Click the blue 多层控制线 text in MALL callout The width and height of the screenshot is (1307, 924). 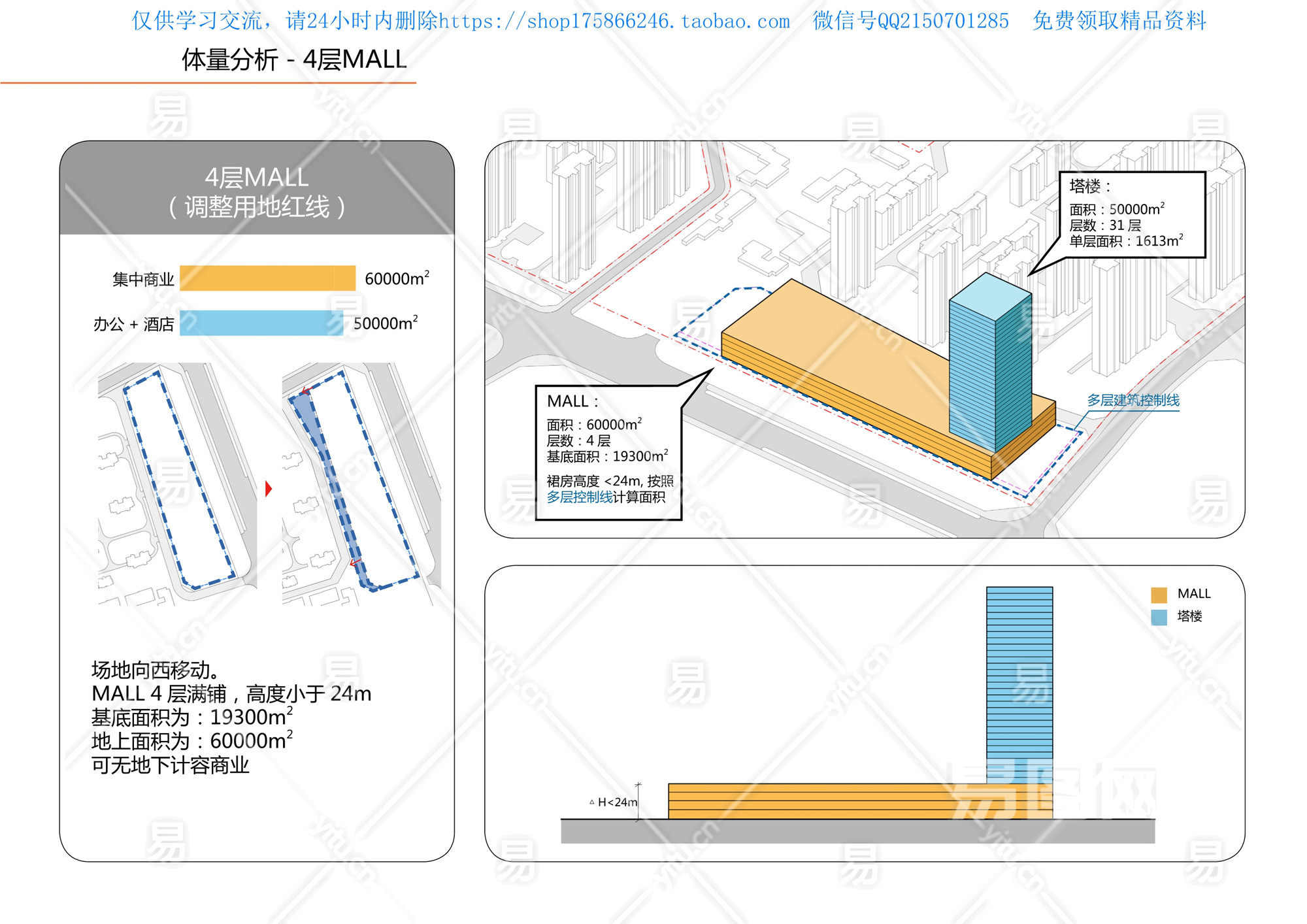(x=579, y=497)
